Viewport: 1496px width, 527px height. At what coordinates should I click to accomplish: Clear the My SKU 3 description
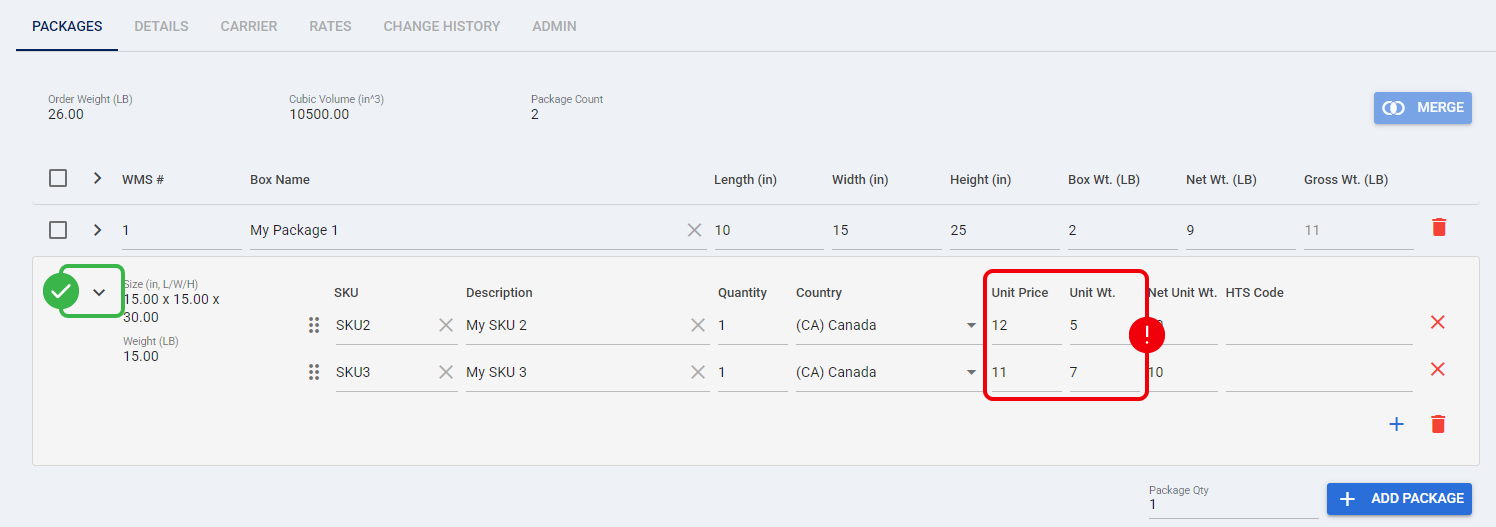698,372
